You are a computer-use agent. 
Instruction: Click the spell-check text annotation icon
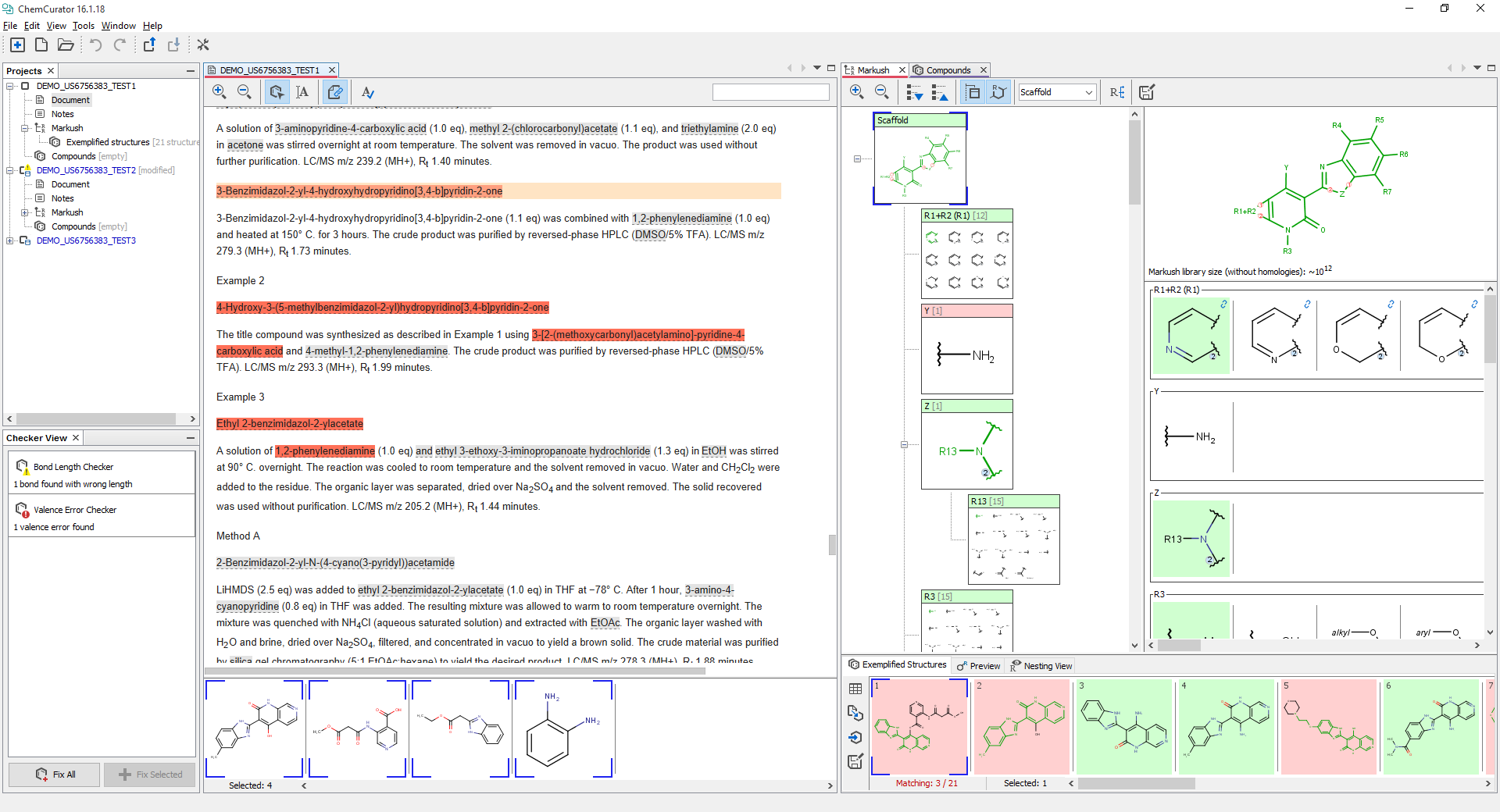point(368,92)
